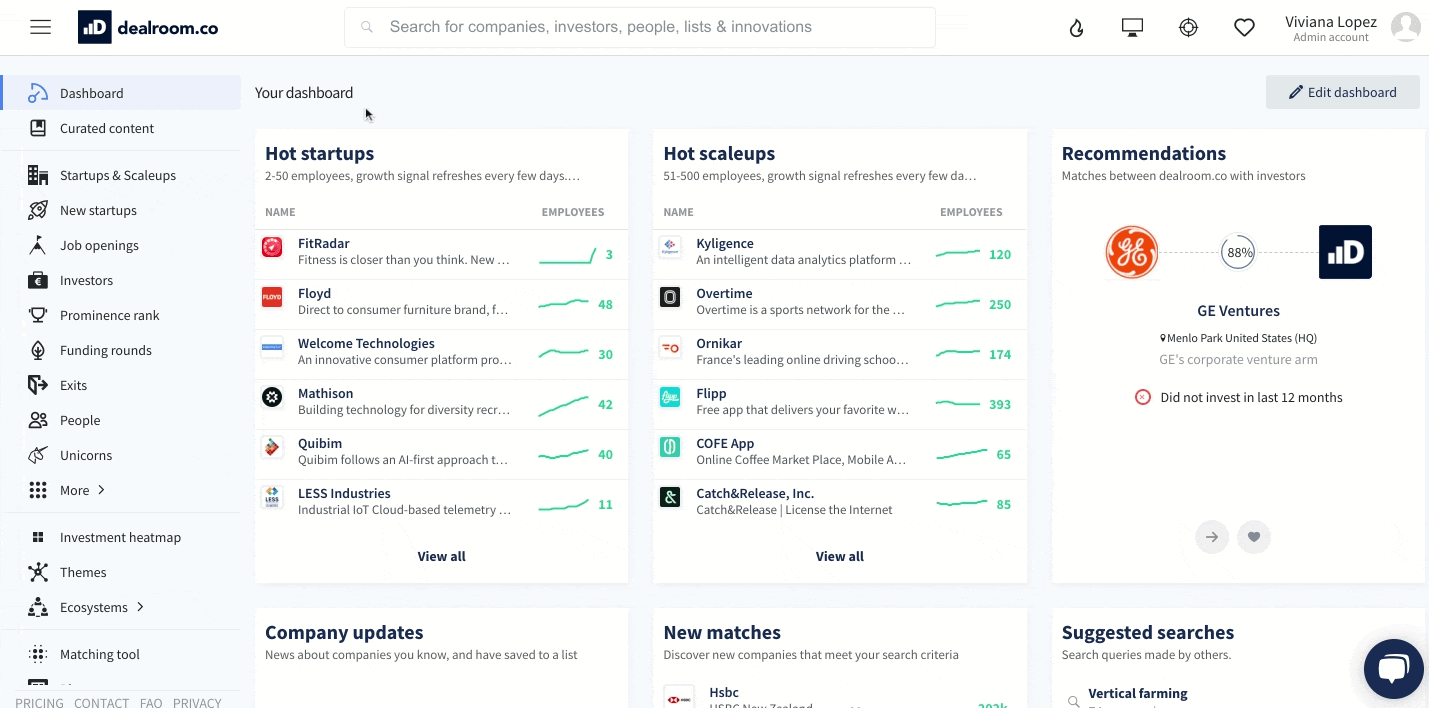The height and width of the screenshot is (708, 1429).
Task: Sort by EMPLOYEES in Hot startups
Action: tap(573, 212)
